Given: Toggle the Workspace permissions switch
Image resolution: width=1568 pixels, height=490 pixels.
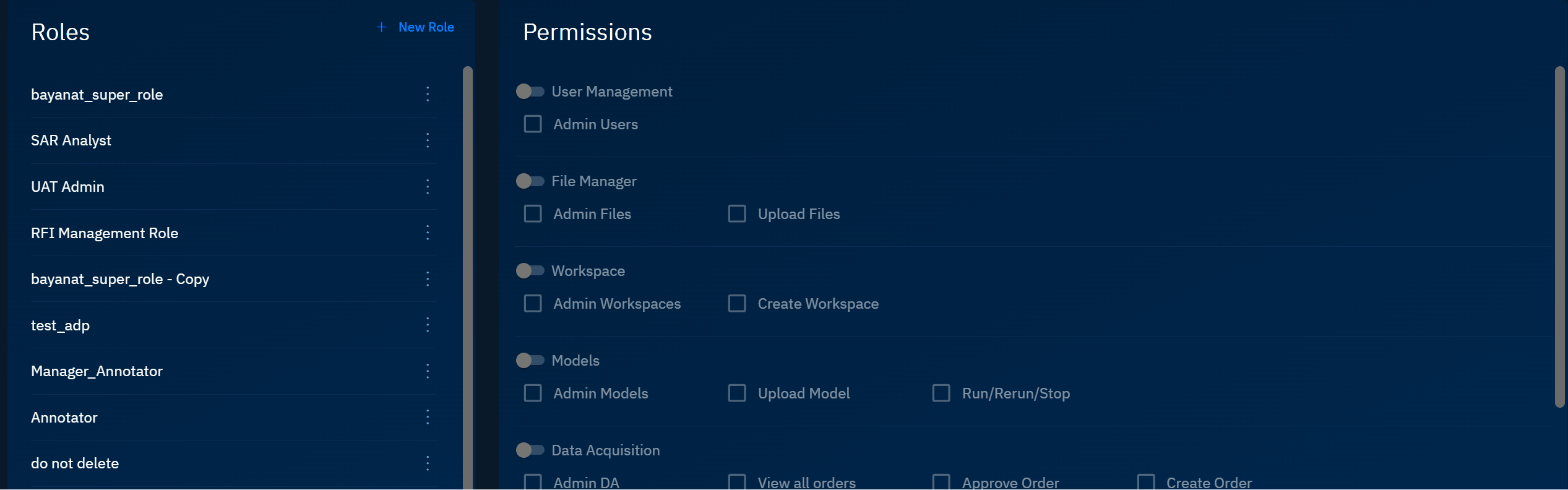Looking at the screenshot, I should [530, 271].
